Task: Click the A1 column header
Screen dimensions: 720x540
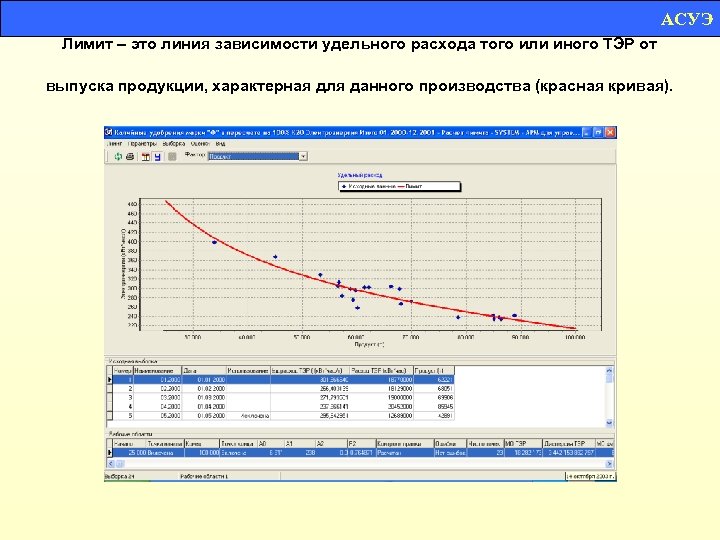Action: 299,444
